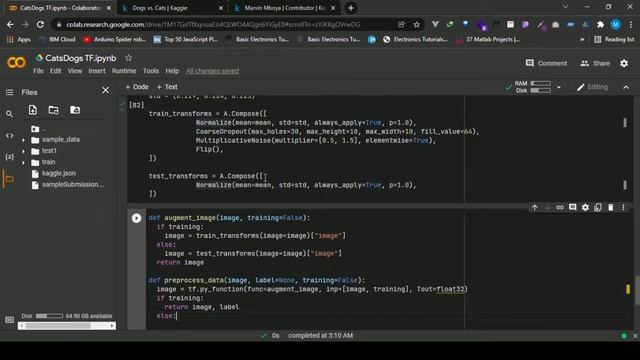Star the CatsDogs TF.ipynb notebook
The height and width of the screenshot is (360, 640).
pos(129,58)
